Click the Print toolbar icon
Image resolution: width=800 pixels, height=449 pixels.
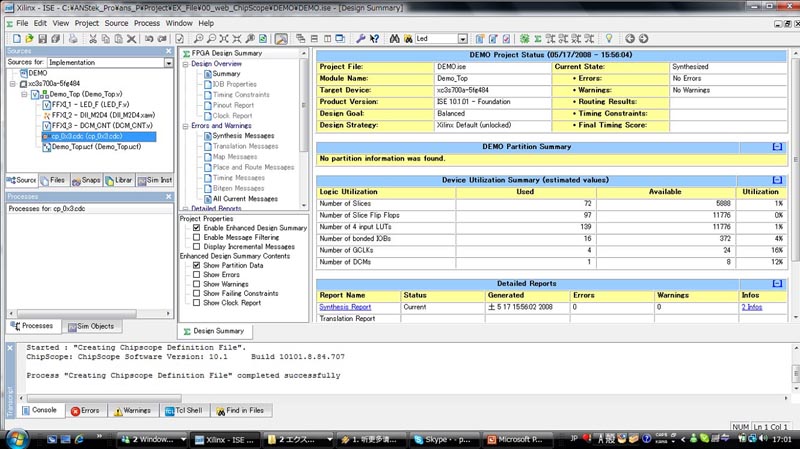(x=73, y=39)
